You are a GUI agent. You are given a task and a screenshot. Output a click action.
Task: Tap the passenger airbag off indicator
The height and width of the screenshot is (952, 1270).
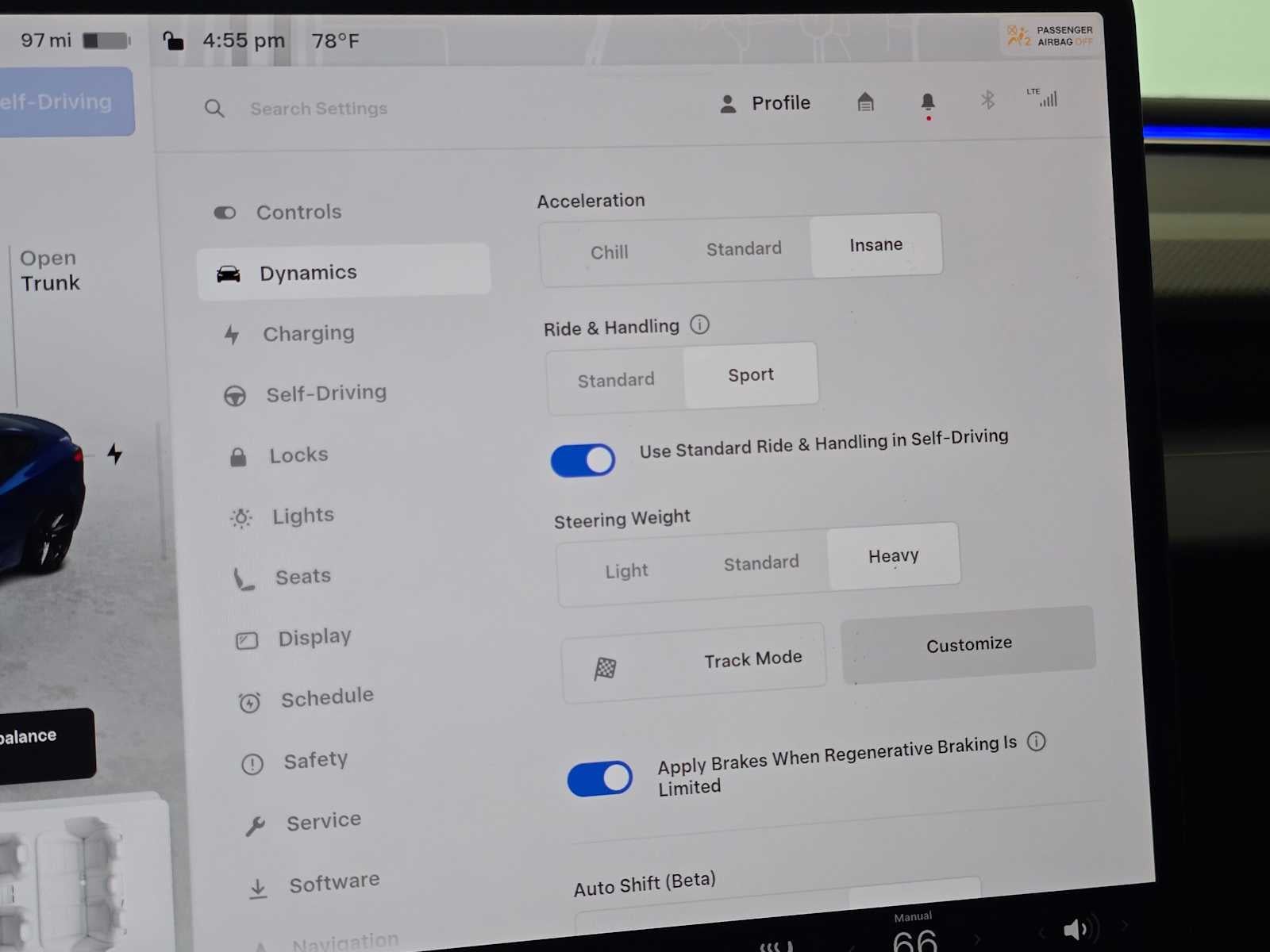pos(1049,36)
